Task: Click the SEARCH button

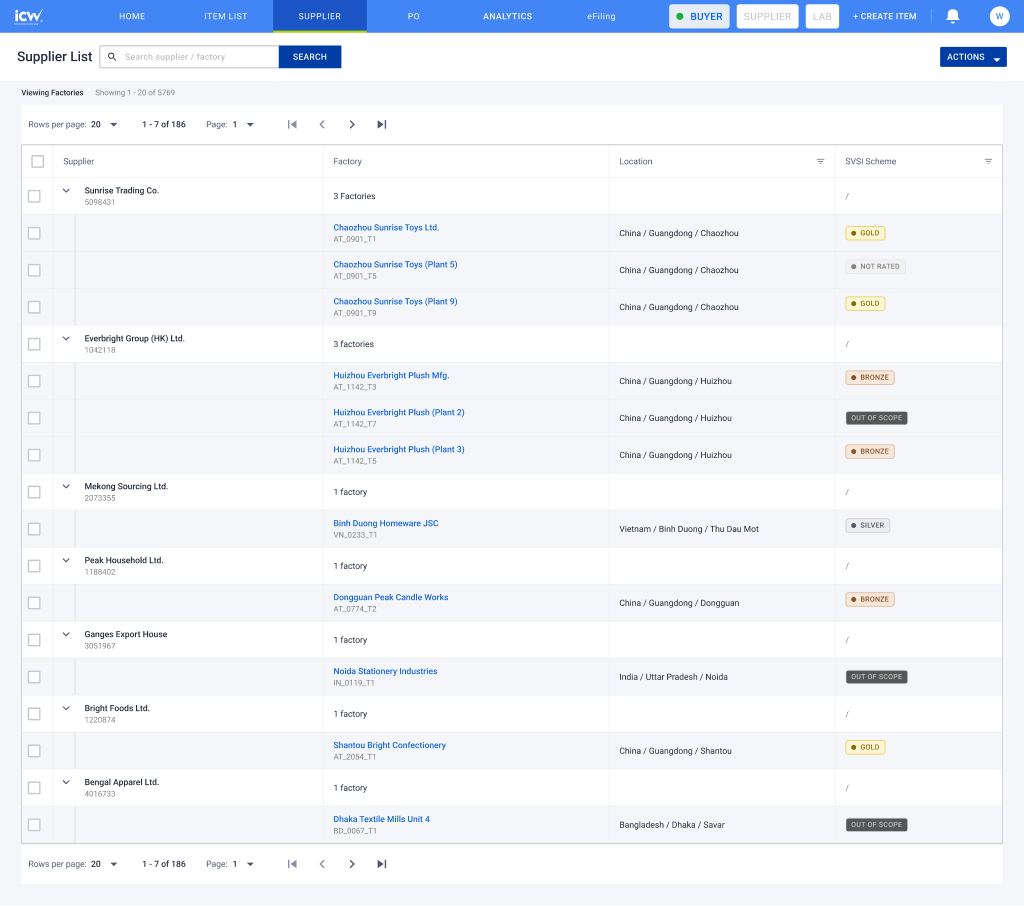Action: [x=310, y=57]
